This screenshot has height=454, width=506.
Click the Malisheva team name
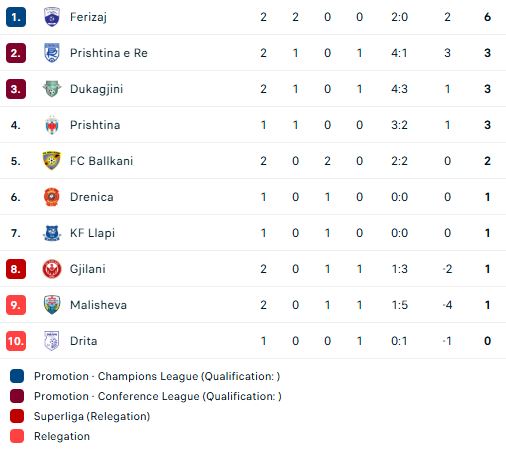[x=98, y=305]
